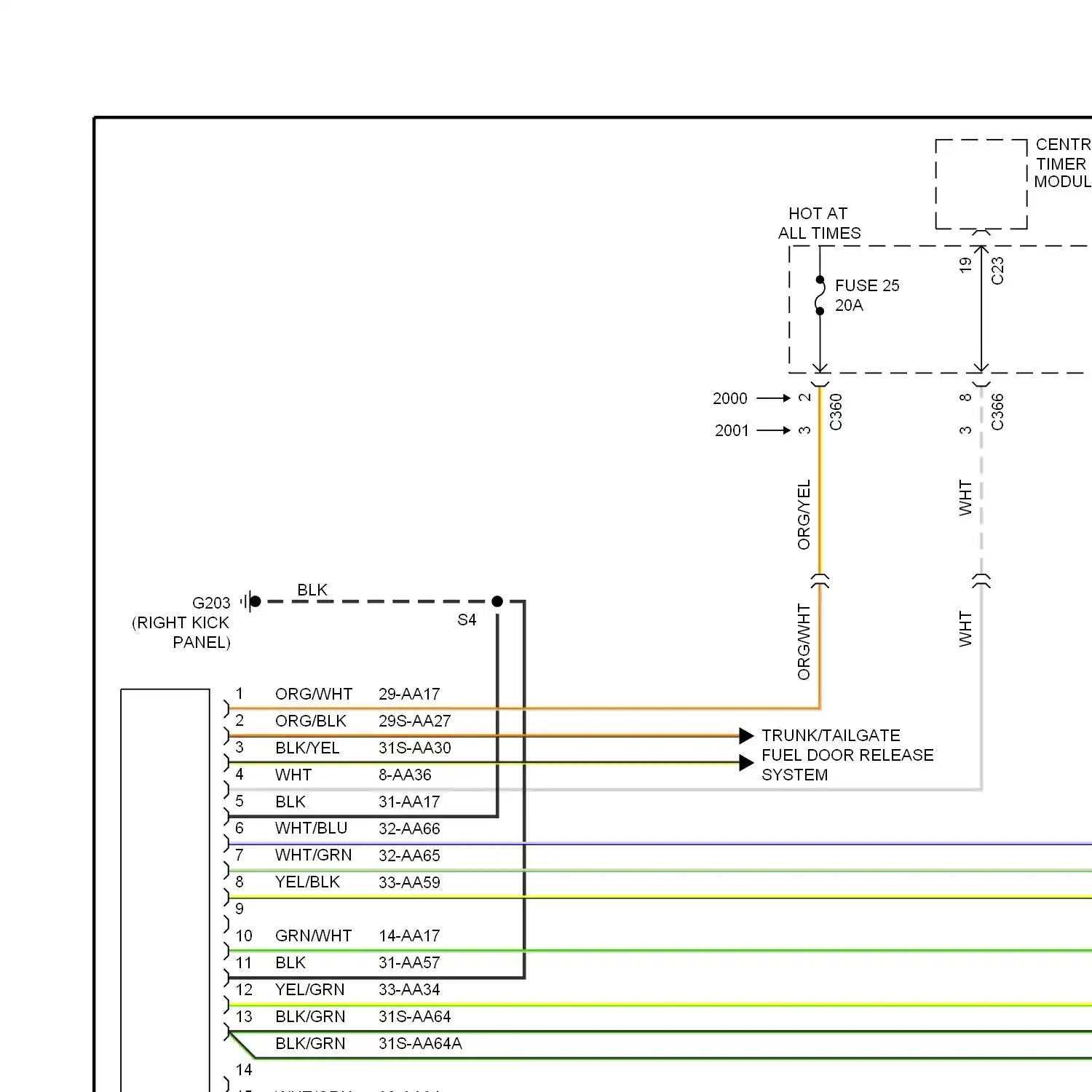Select connector label C23
This screenshot has width=1092, height=1092.
point(997,270)
